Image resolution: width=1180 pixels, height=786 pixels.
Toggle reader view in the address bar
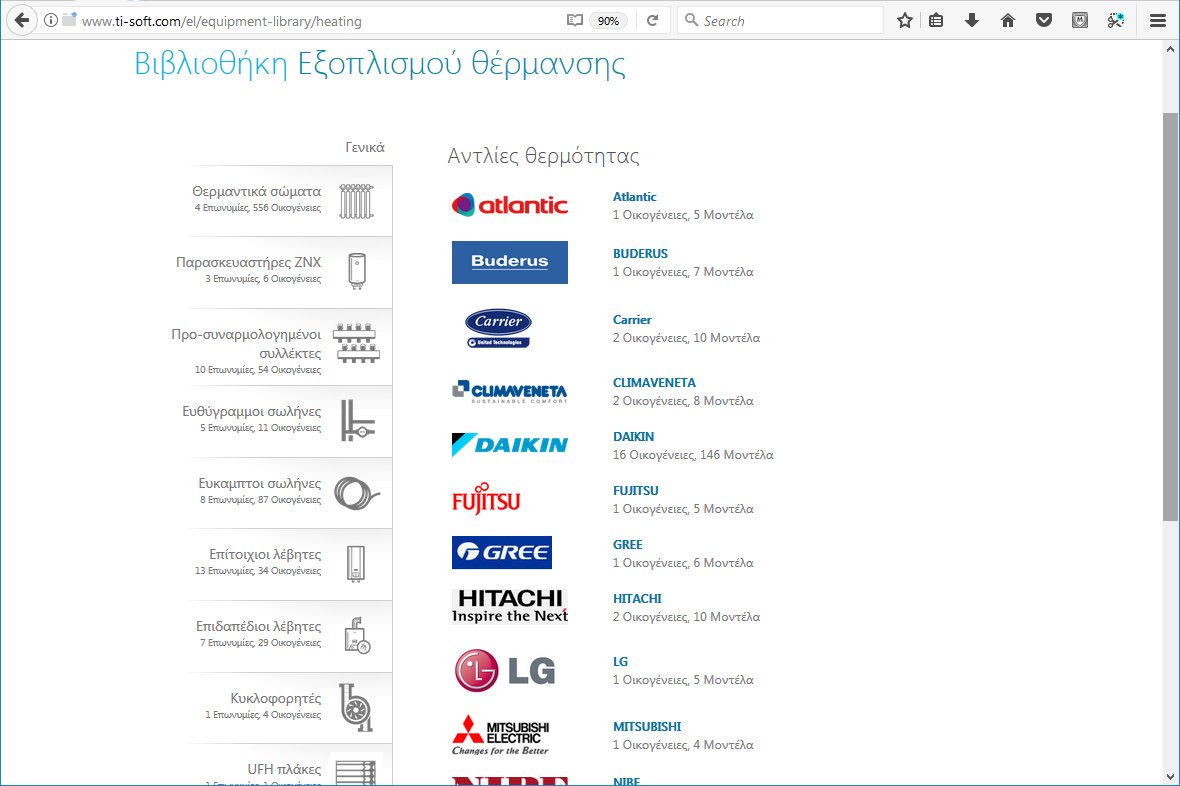[x=574, y=19]
